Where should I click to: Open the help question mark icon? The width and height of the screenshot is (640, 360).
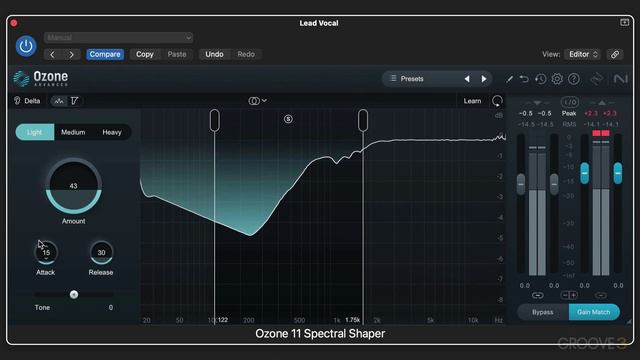[574, 79]
